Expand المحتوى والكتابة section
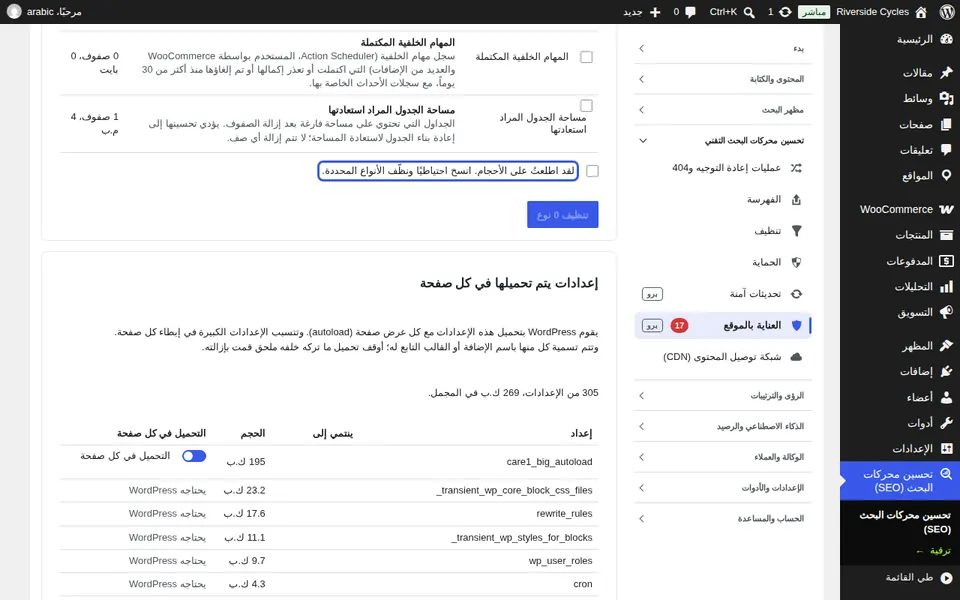The height and width of the screenshot is (600, 960). point(723,79)
